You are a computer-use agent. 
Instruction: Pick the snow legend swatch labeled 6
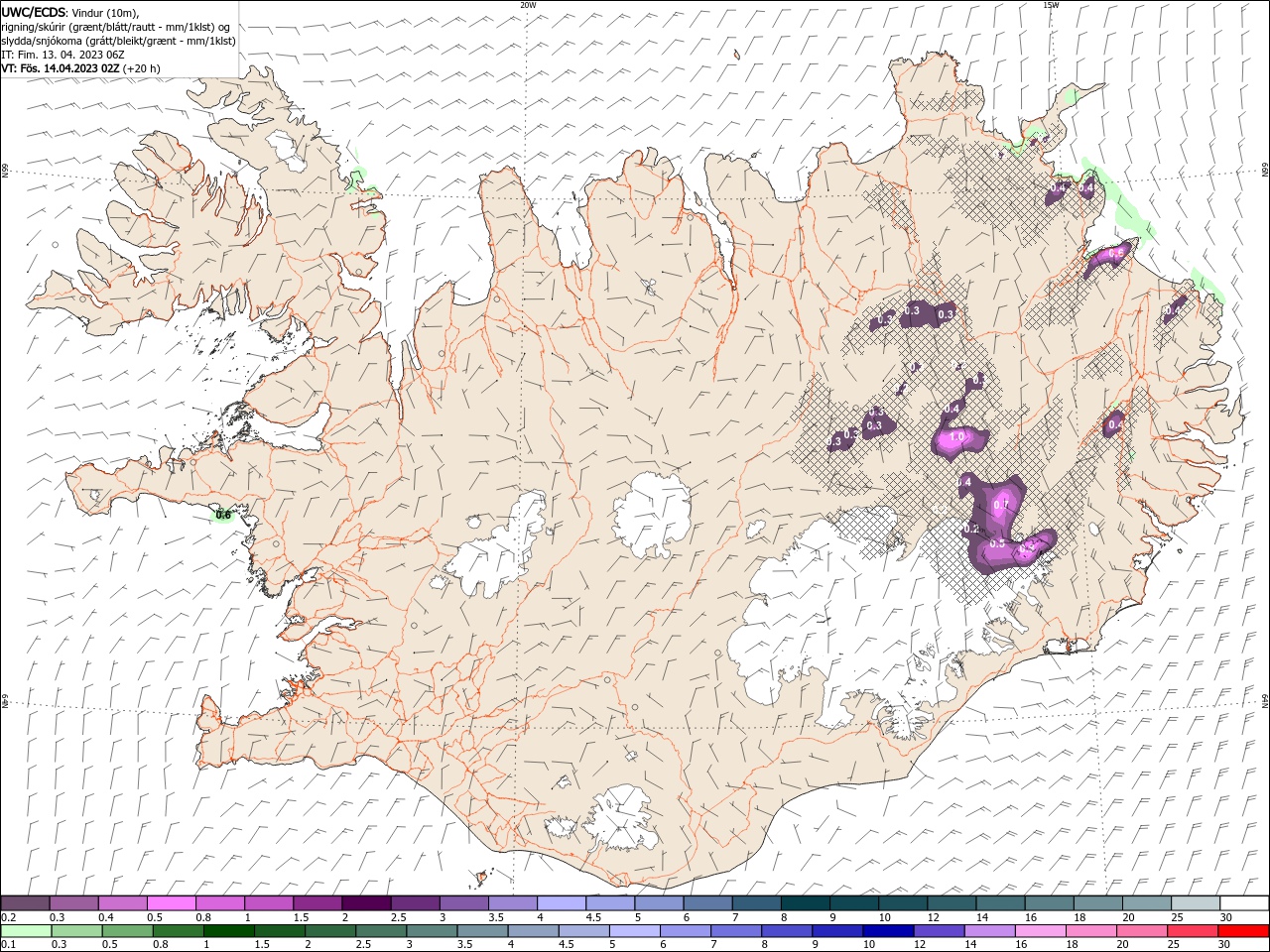pos(707,903)
